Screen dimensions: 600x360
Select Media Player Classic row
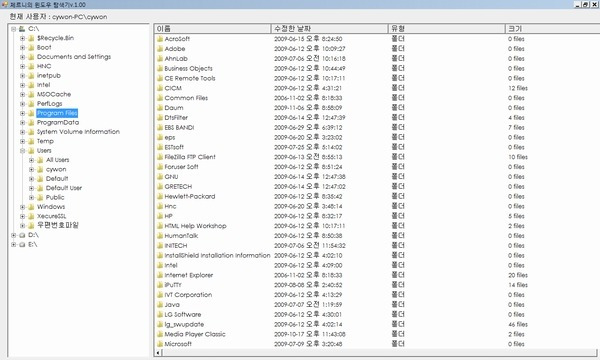377,334
